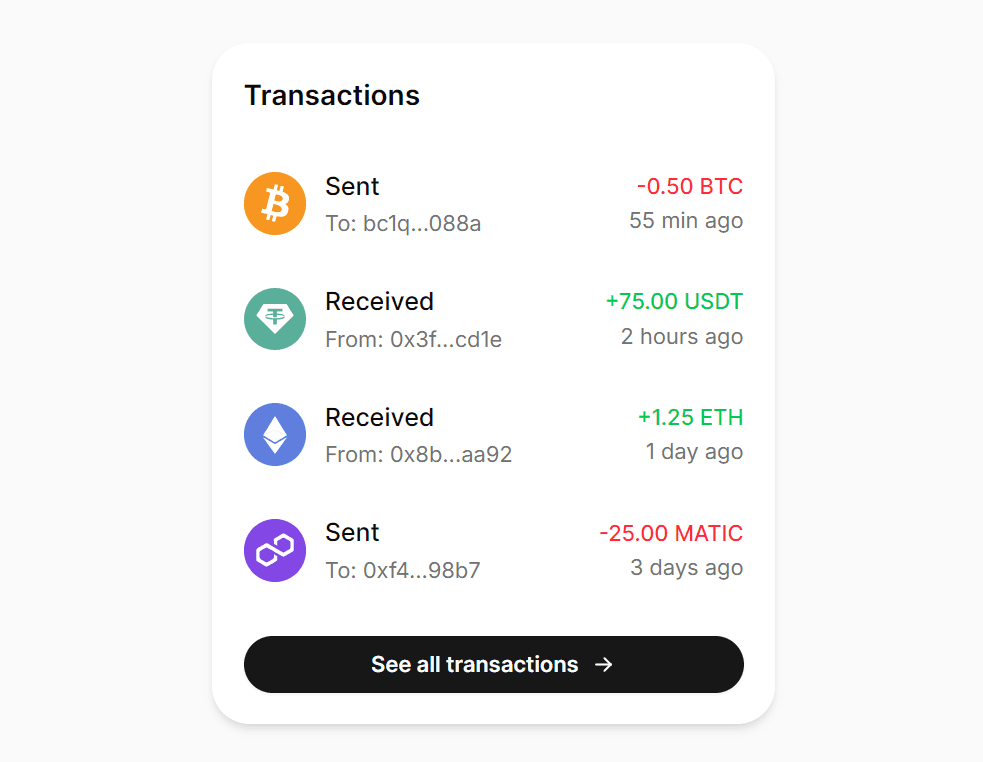Viewport: 983px width, 762px height.
Task: Select the Transactions heading
Action: pyautogui.click(x=331, y=95)
